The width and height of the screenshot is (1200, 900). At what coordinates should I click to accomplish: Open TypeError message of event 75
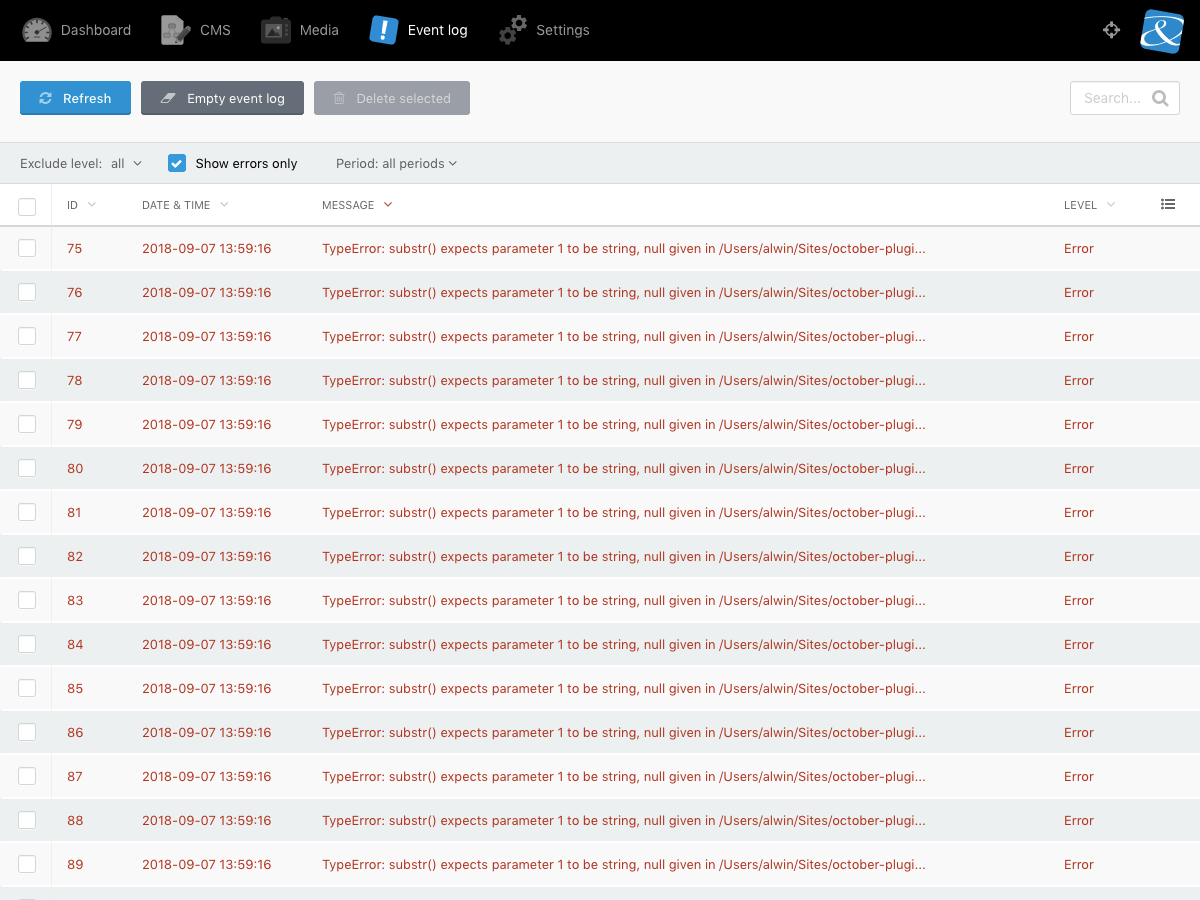pyautogui.click(x=624, y=249)
